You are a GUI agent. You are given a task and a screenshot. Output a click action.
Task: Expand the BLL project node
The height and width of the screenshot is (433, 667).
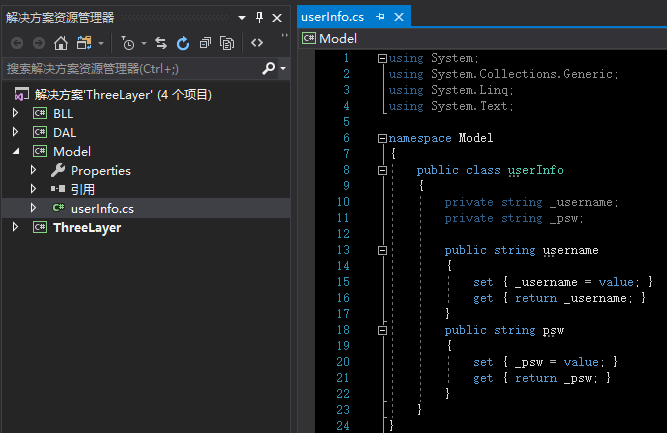(x=15, y=113)
